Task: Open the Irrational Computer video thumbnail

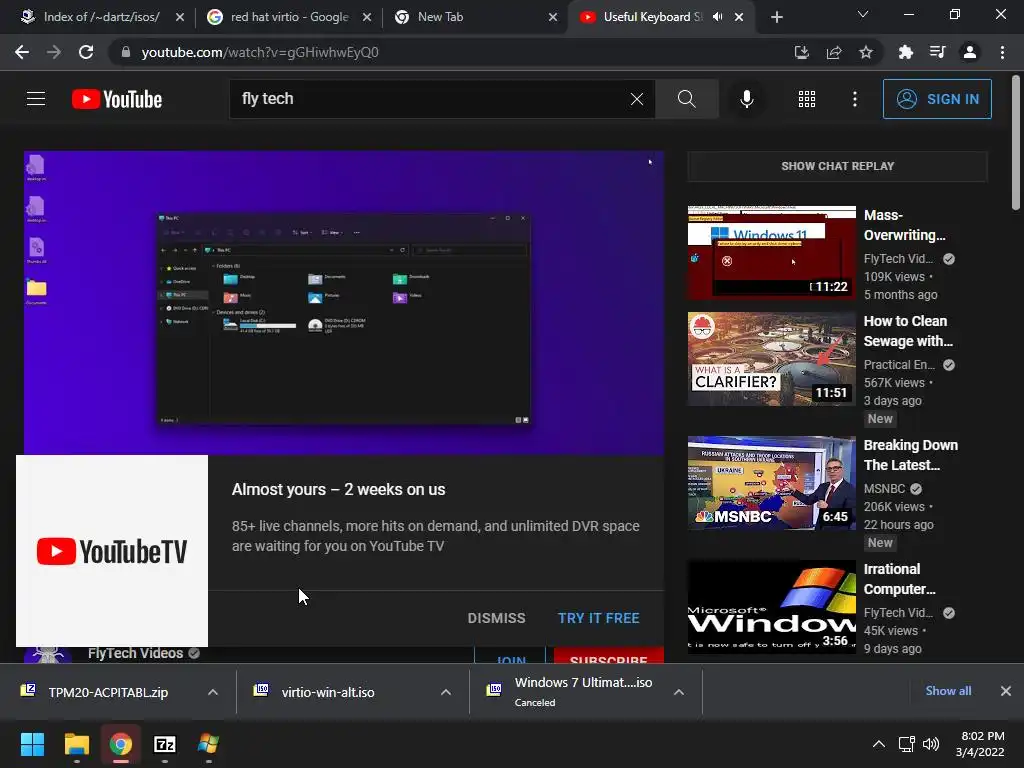Action: (771, 607)
